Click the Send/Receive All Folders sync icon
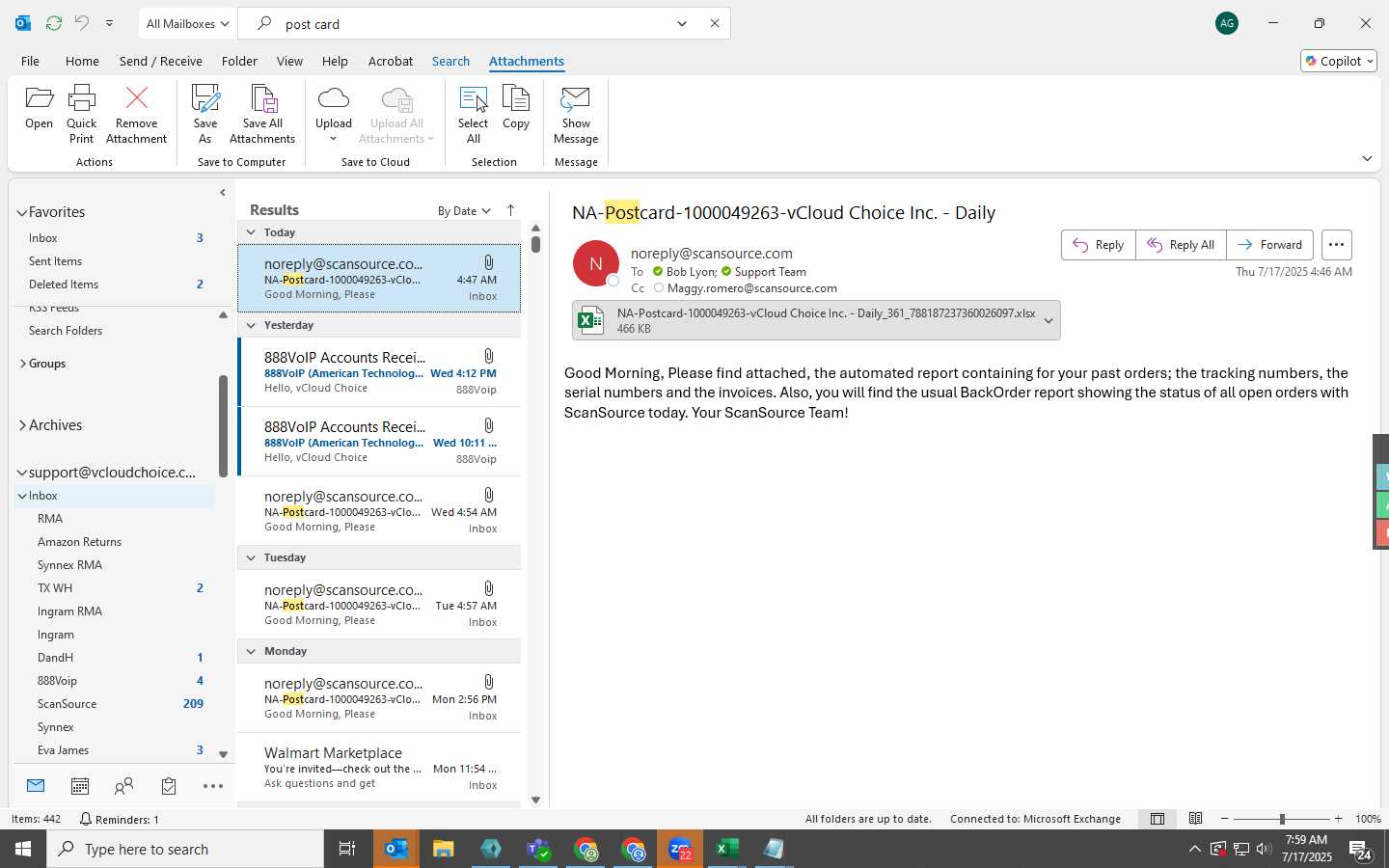 (54, 23)
